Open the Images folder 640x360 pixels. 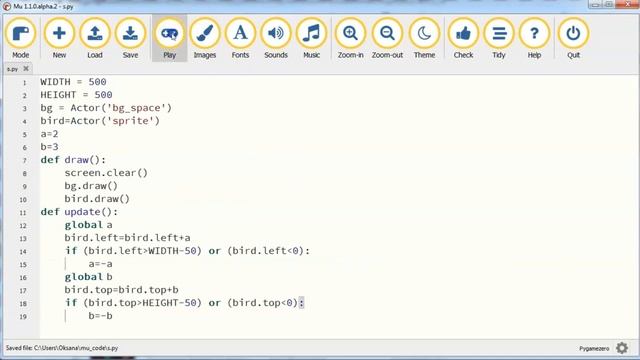205,39
